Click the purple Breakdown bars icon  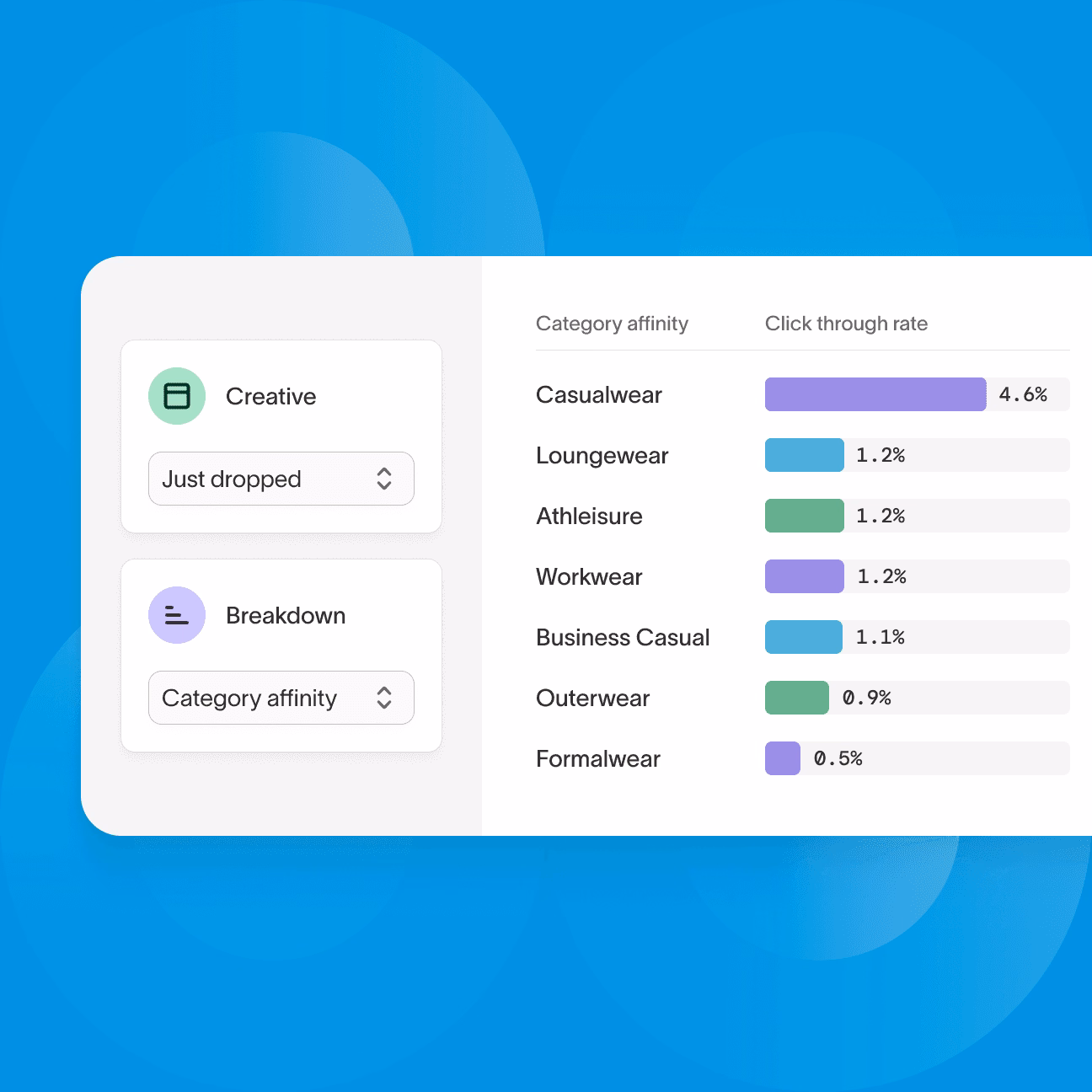pos(177,615)
